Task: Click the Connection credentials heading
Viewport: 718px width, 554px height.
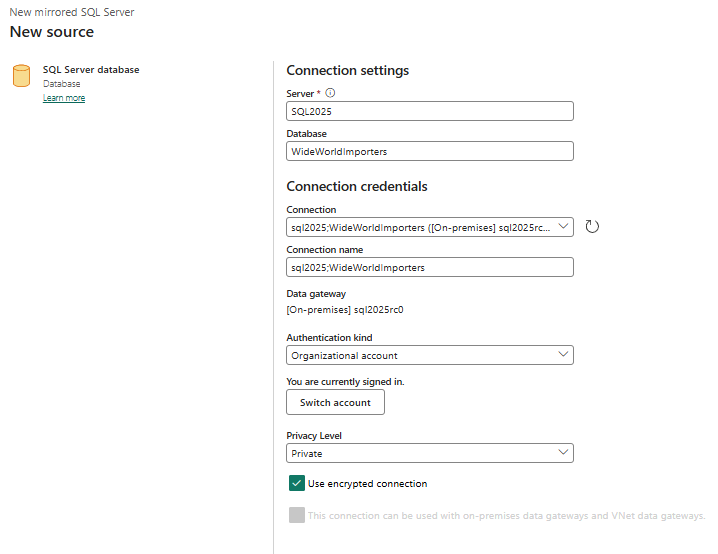Action: pyautogui.click(x=357, y=187)
